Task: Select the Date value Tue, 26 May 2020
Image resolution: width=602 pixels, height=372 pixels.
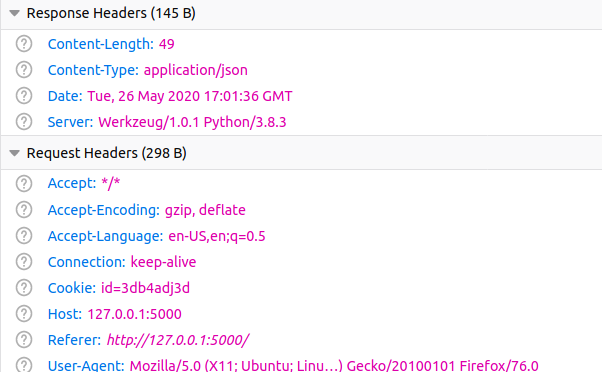Action: click(190, 96)
